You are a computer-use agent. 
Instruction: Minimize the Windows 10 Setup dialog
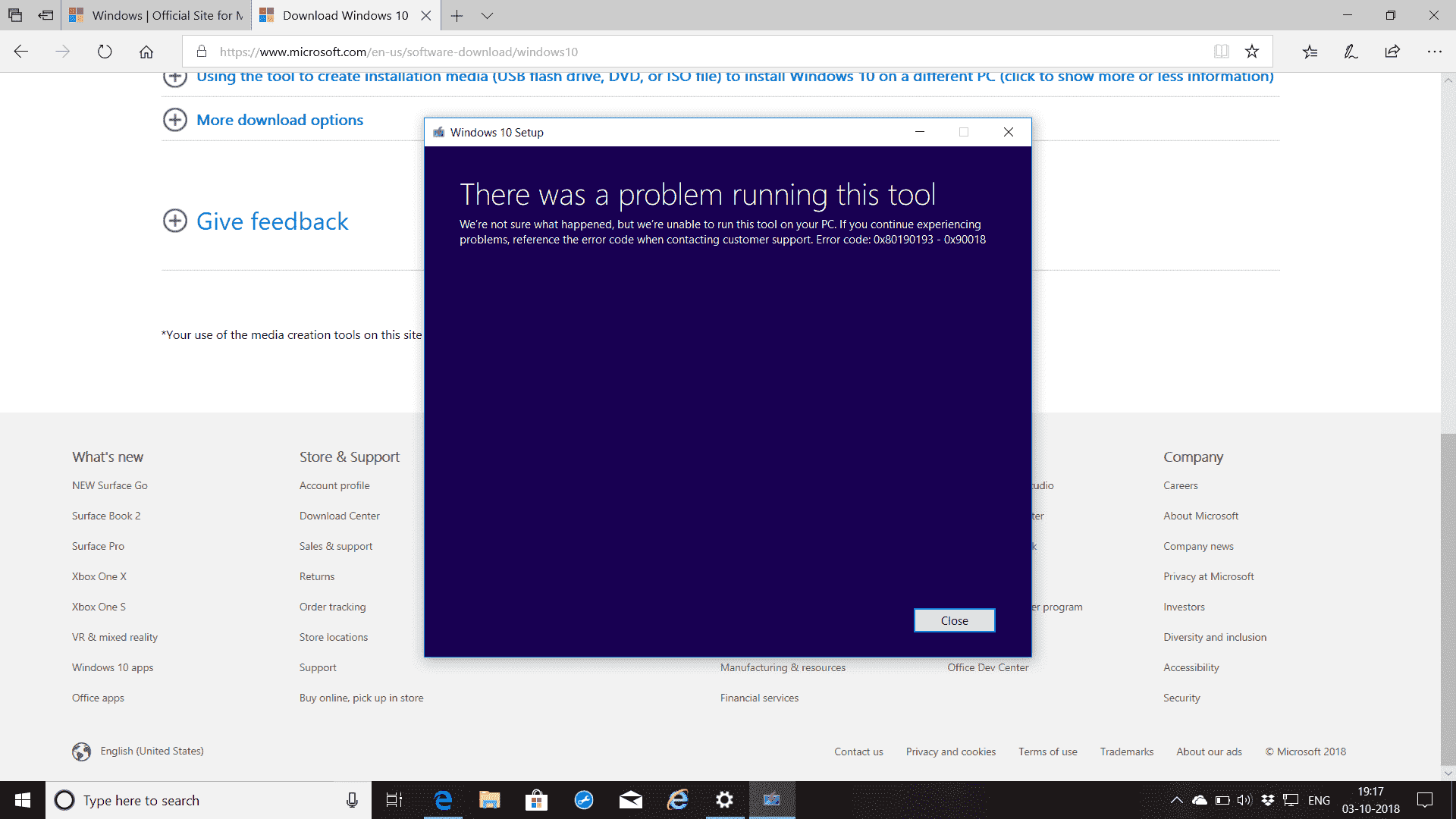[x=920, y=132]
